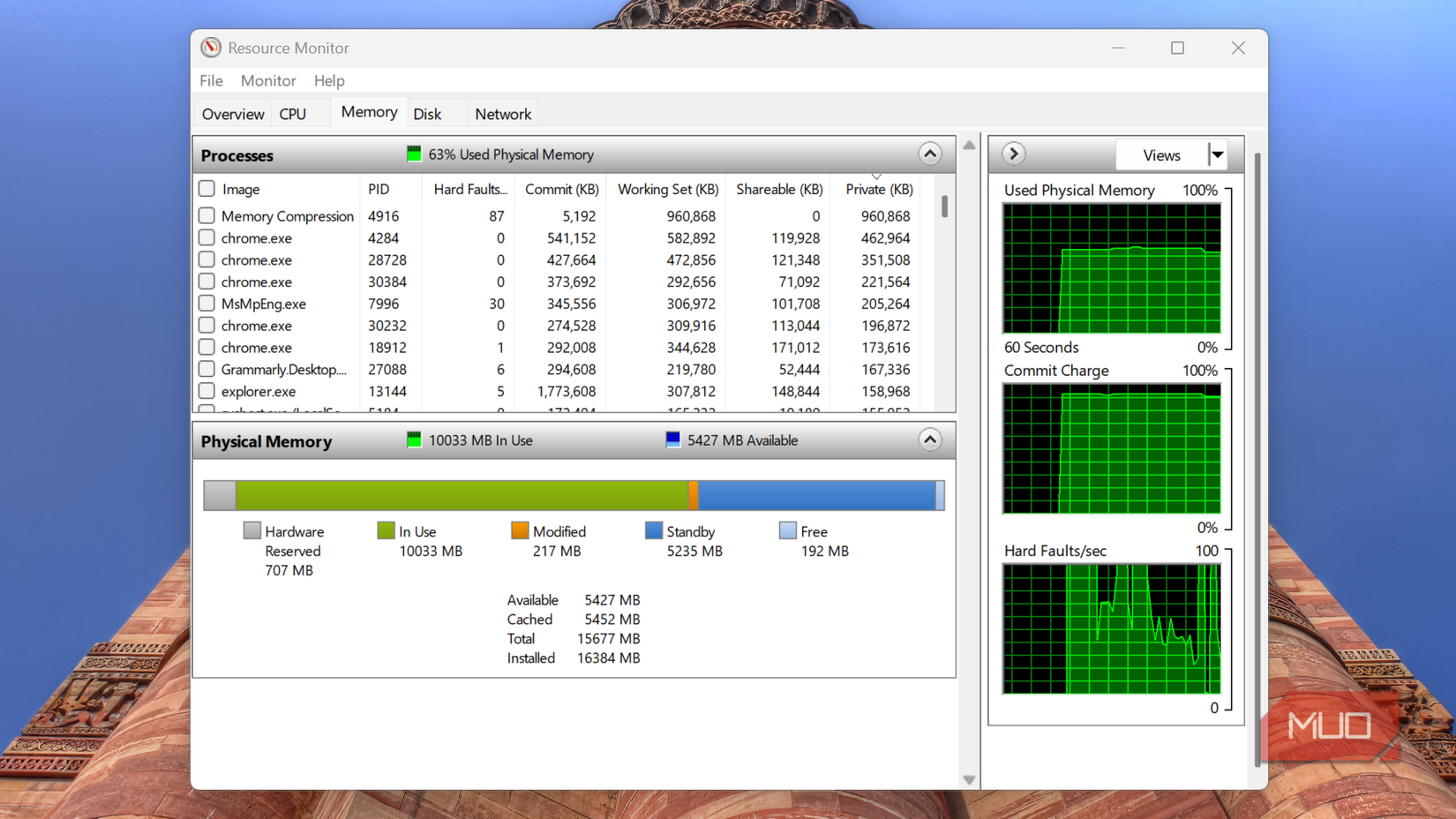Switch to the CPU tab

293,114
